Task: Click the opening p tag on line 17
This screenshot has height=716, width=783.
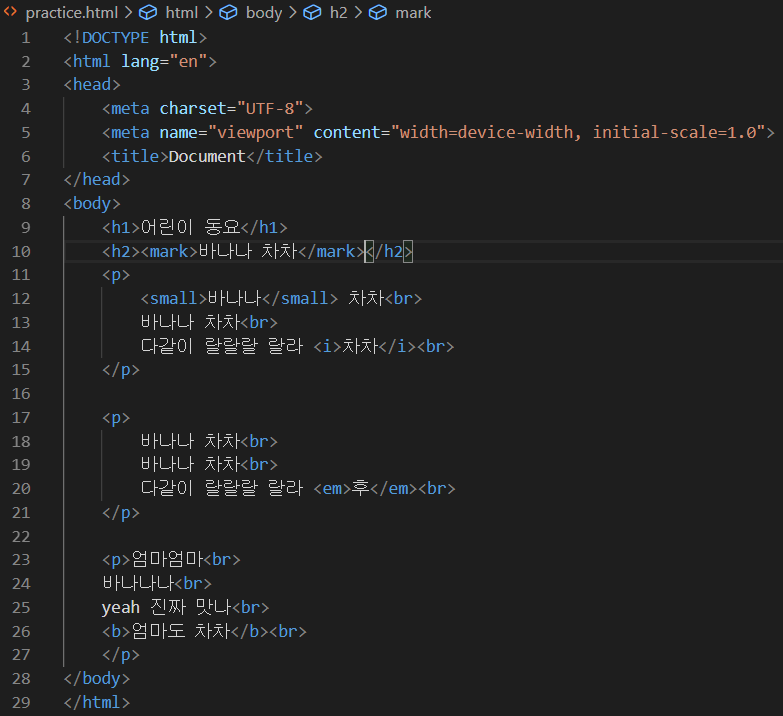Action: coord(116,418)
